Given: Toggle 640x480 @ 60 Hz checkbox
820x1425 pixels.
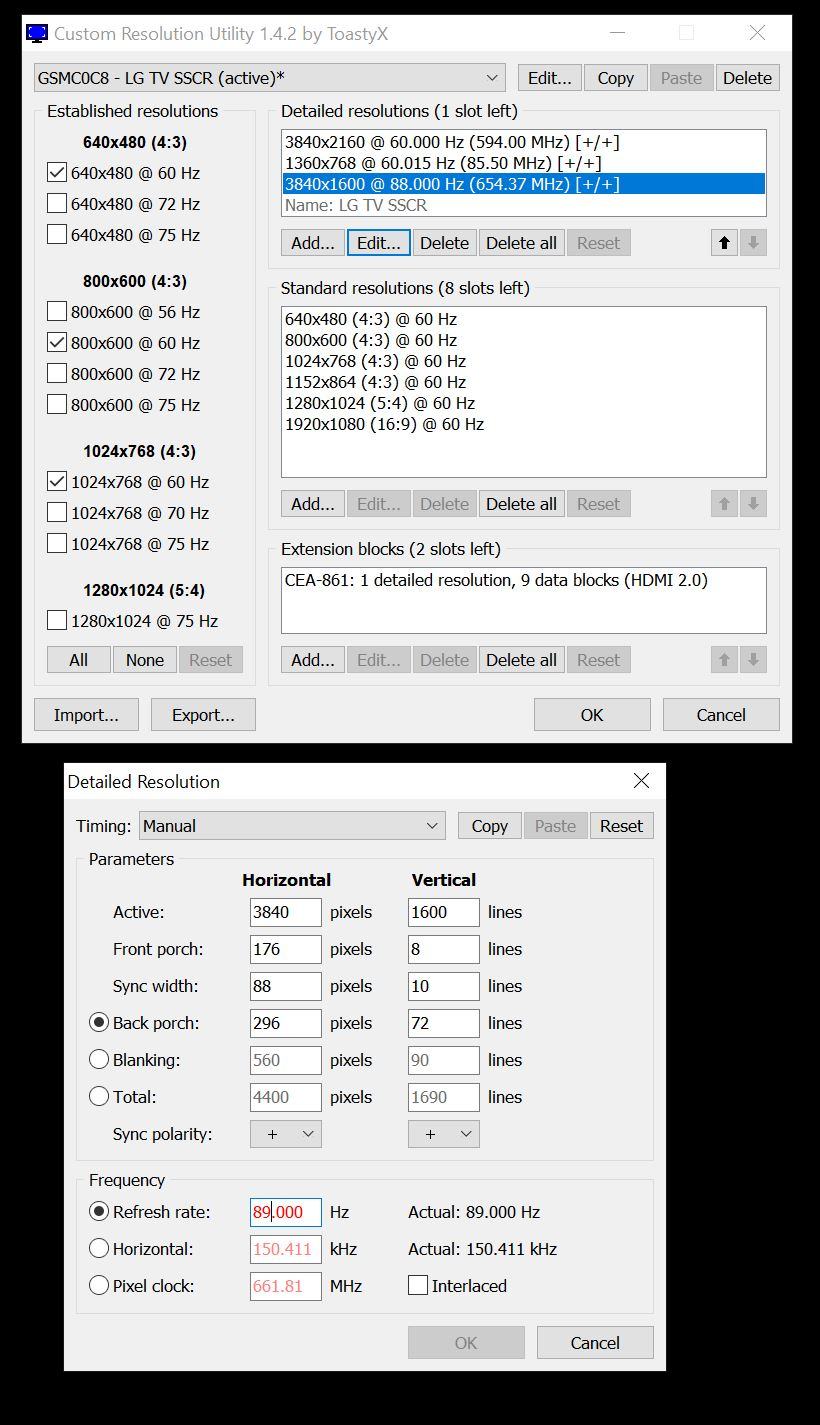Looking at the screenshot, I should tap(57, 173).
